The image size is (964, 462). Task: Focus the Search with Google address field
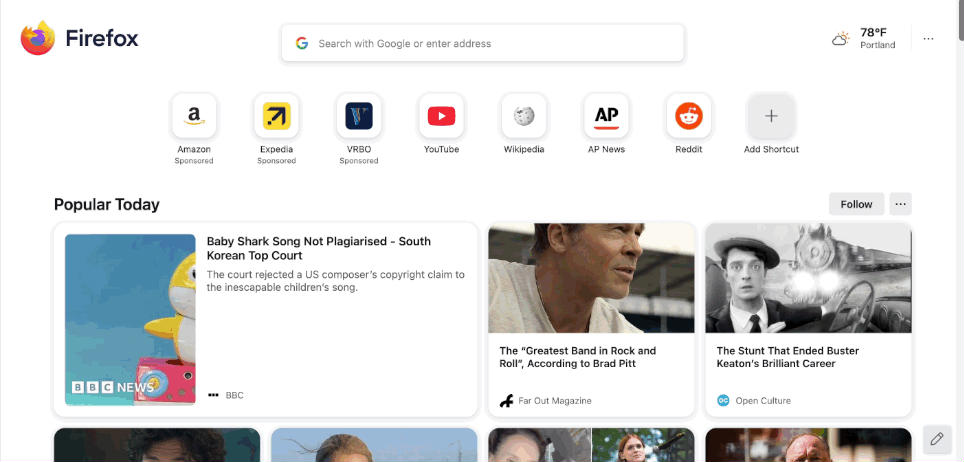click(x=483, y=43)
